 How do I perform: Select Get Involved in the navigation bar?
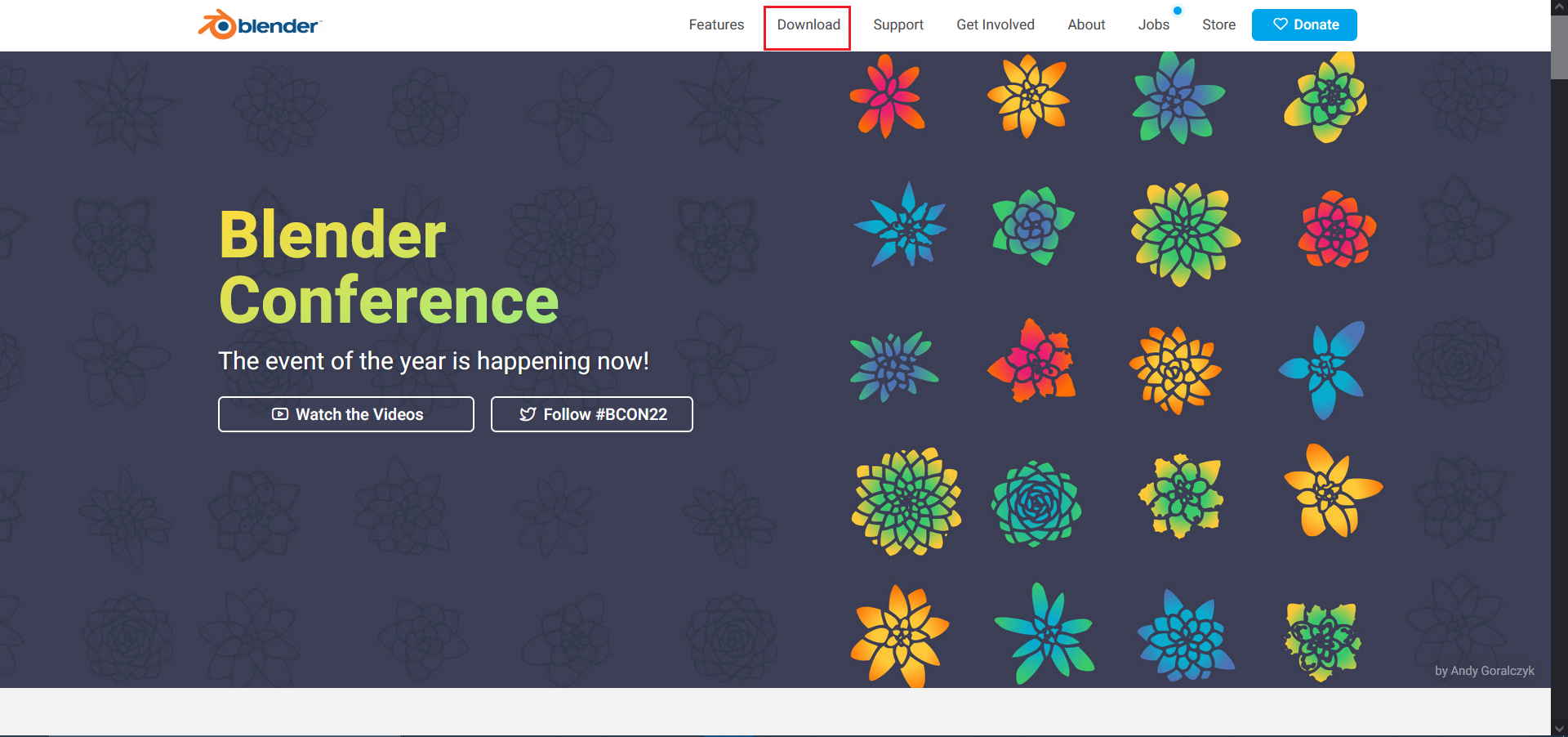point(995,25)
